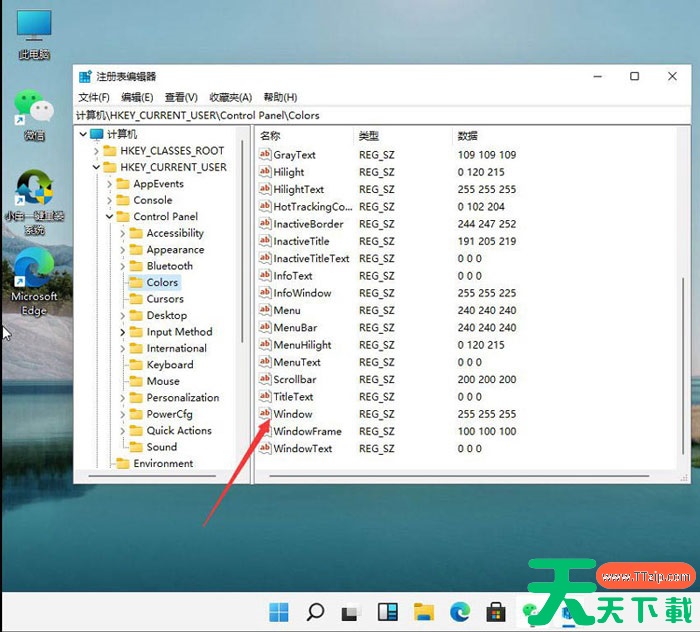Viewport: 700px width, 632px height.
Task: Click the tree pane vertical scrollbar
Action: coord(242,241)
